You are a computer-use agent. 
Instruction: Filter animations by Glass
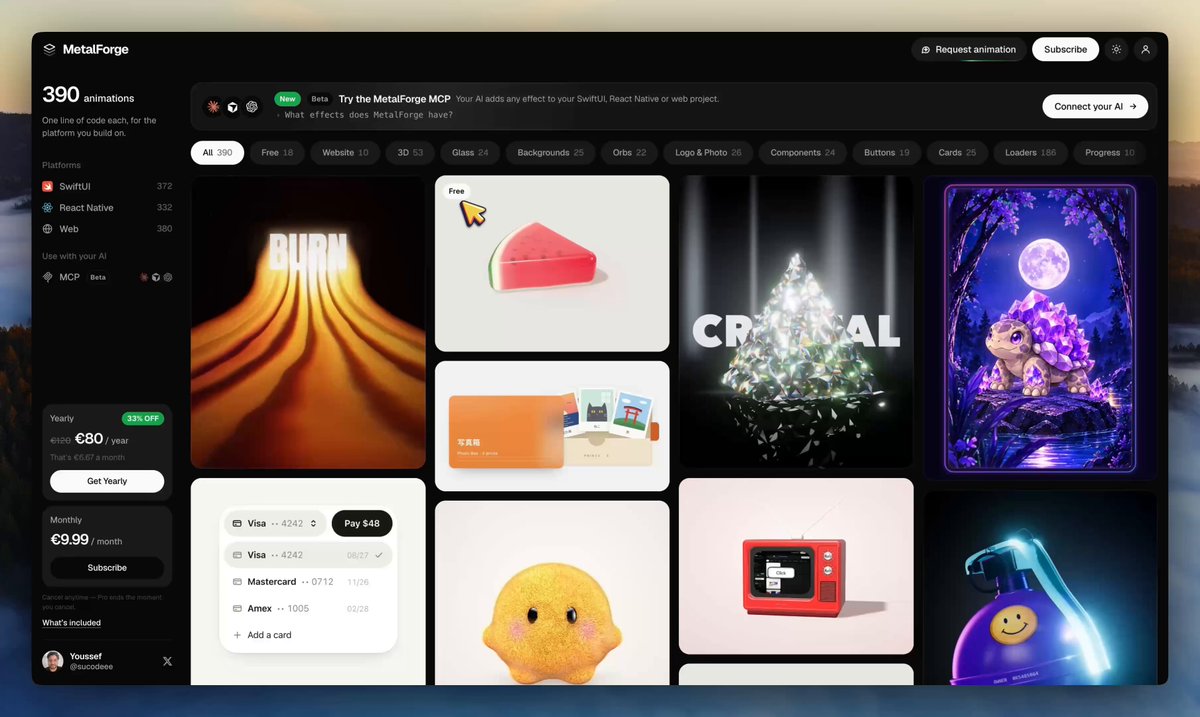[470, 153]
